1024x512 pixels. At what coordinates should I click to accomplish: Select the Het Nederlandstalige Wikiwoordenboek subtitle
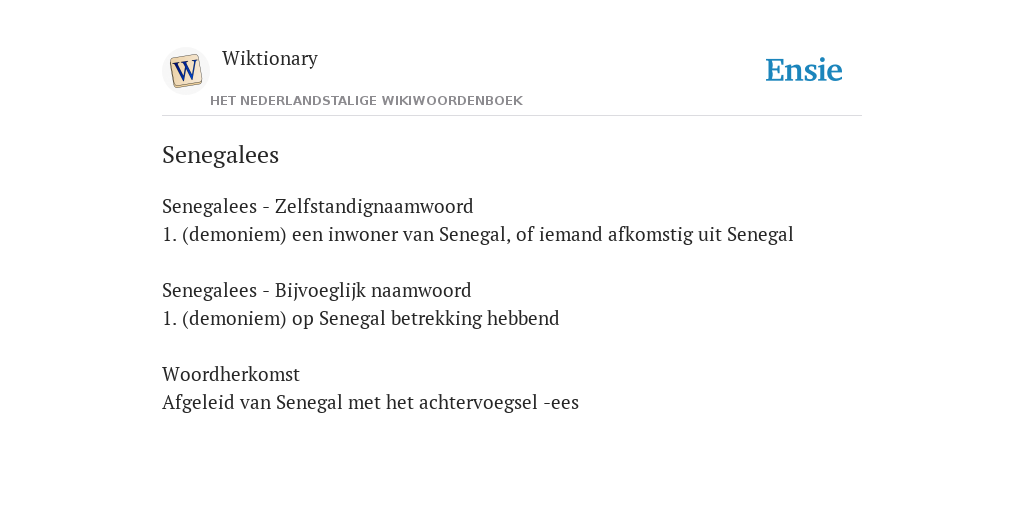(x=366, y=101)
